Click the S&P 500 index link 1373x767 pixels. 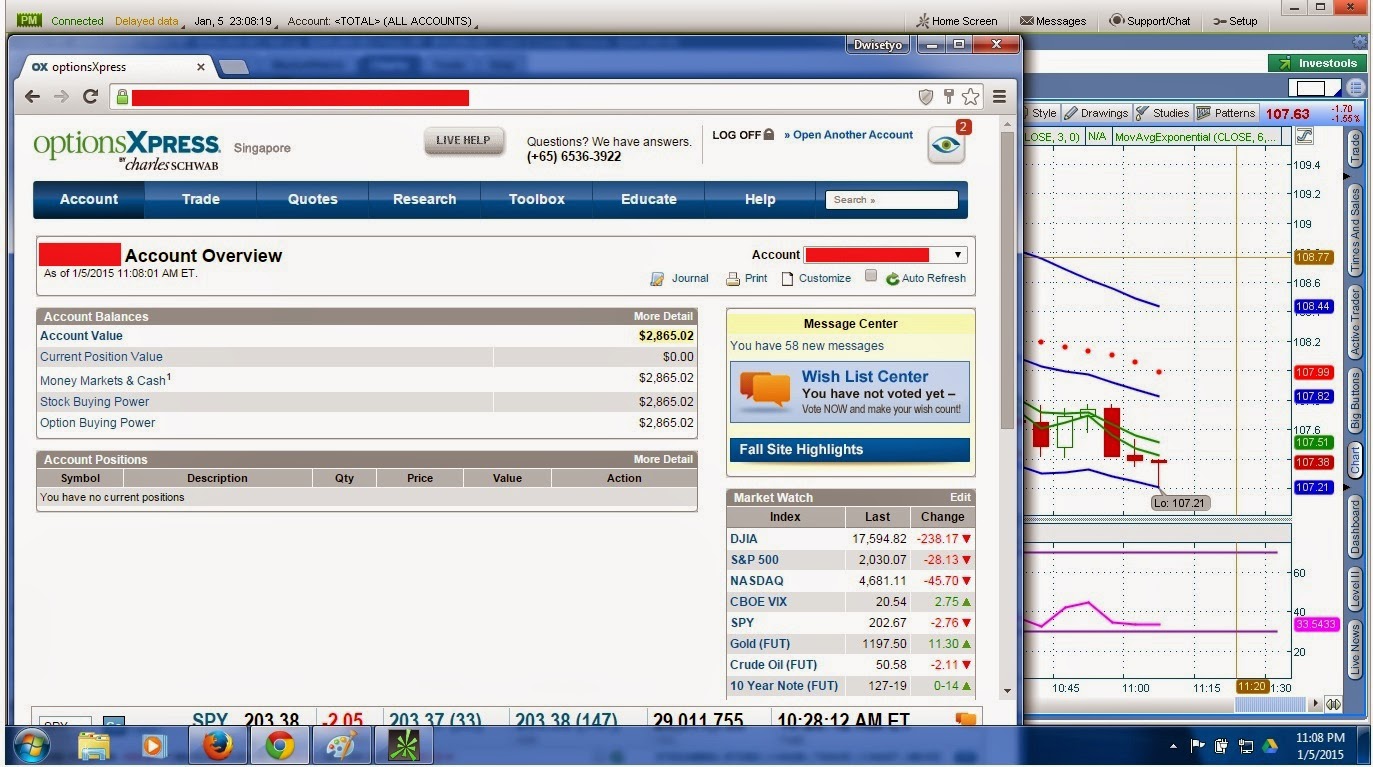tap(754, 560)
